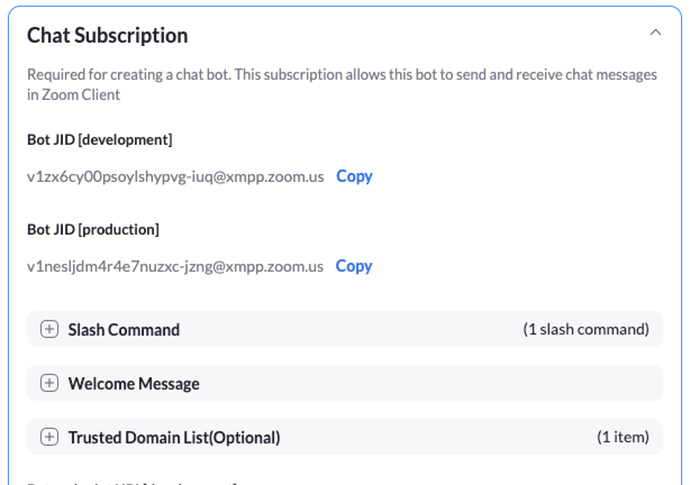Click the "Bot JID [production]" label

click(93, 229)
